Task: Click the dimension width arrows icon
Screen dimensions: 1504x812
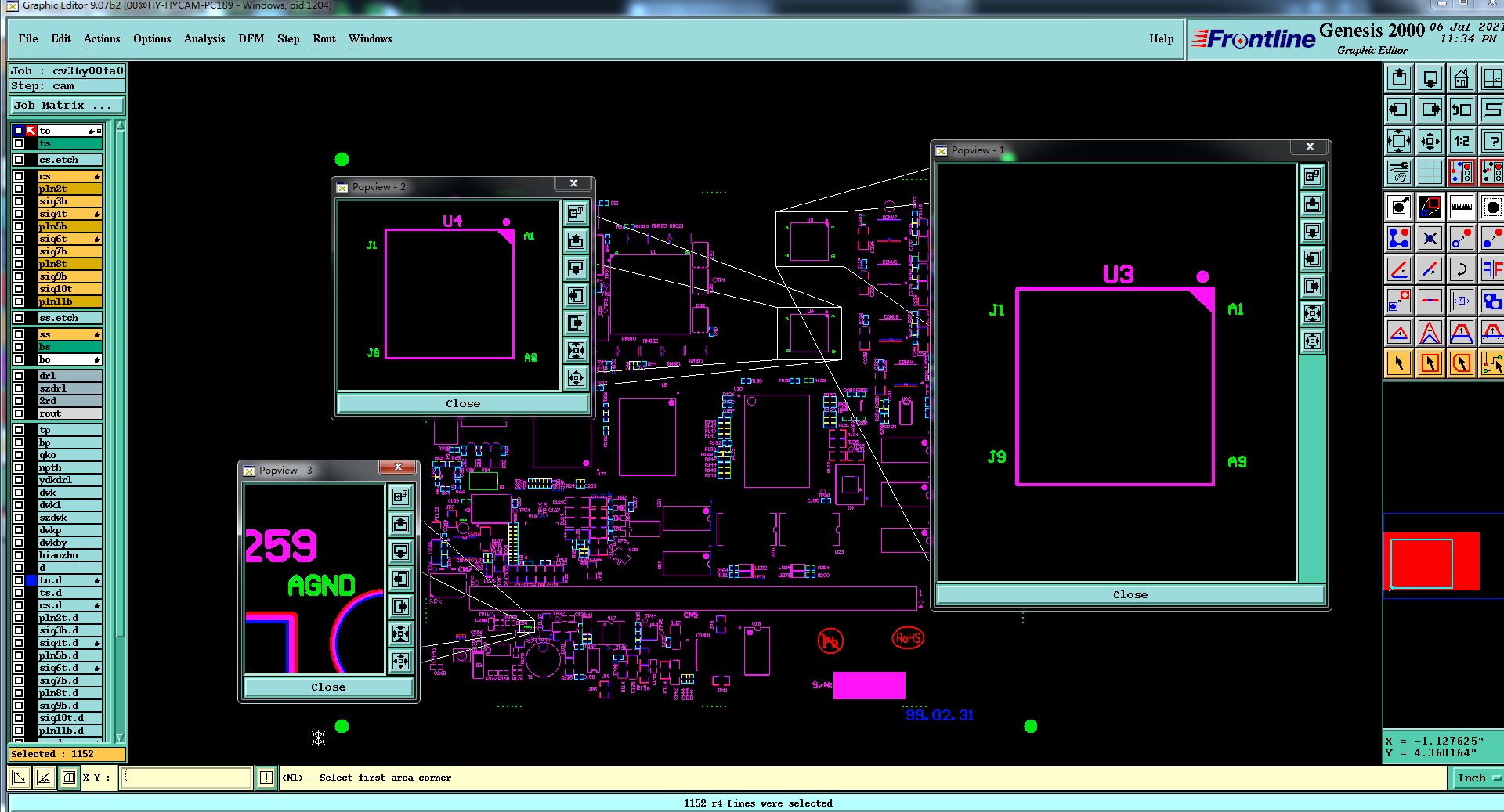Action: point(1462,301)
